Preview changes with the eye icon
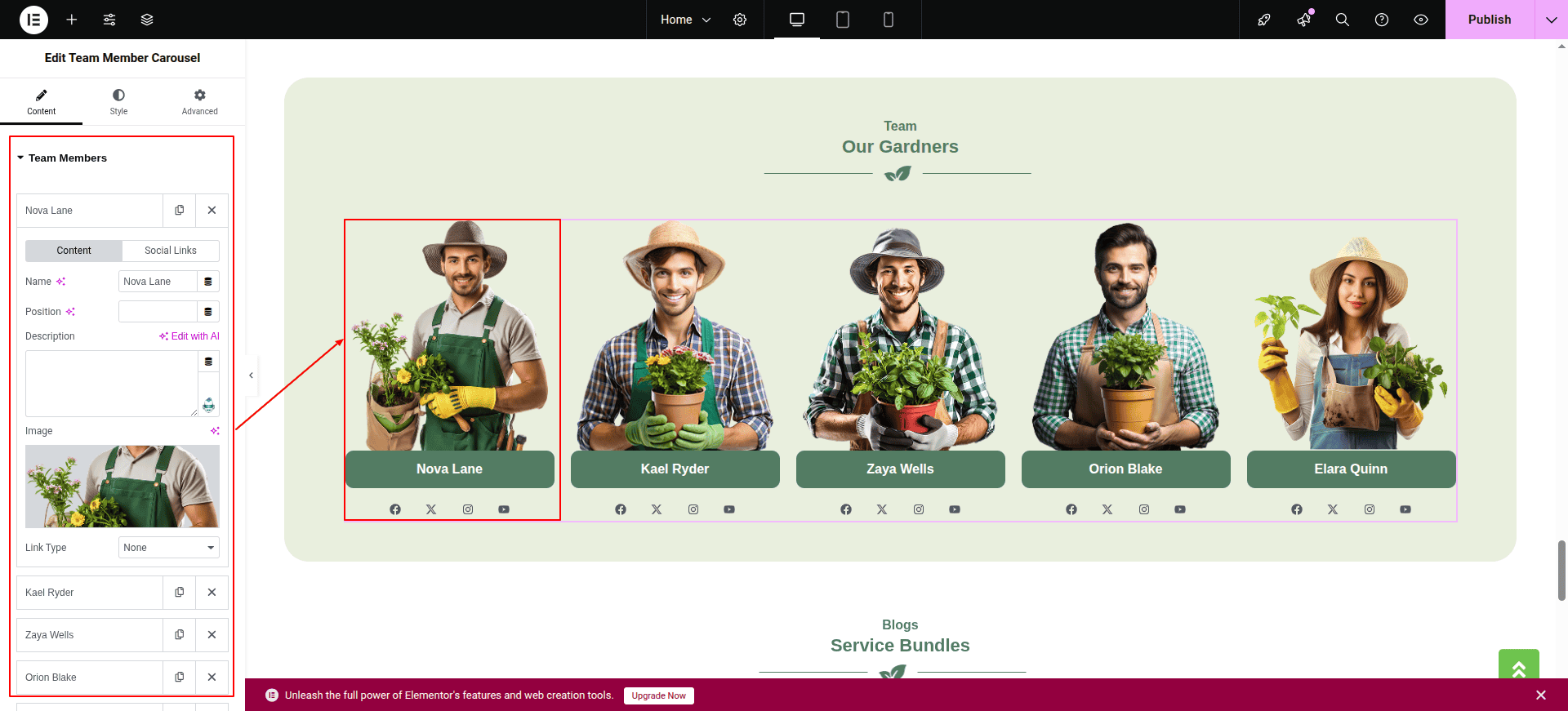This screenshot has height=711, width=1568. tap(1421, 20)
